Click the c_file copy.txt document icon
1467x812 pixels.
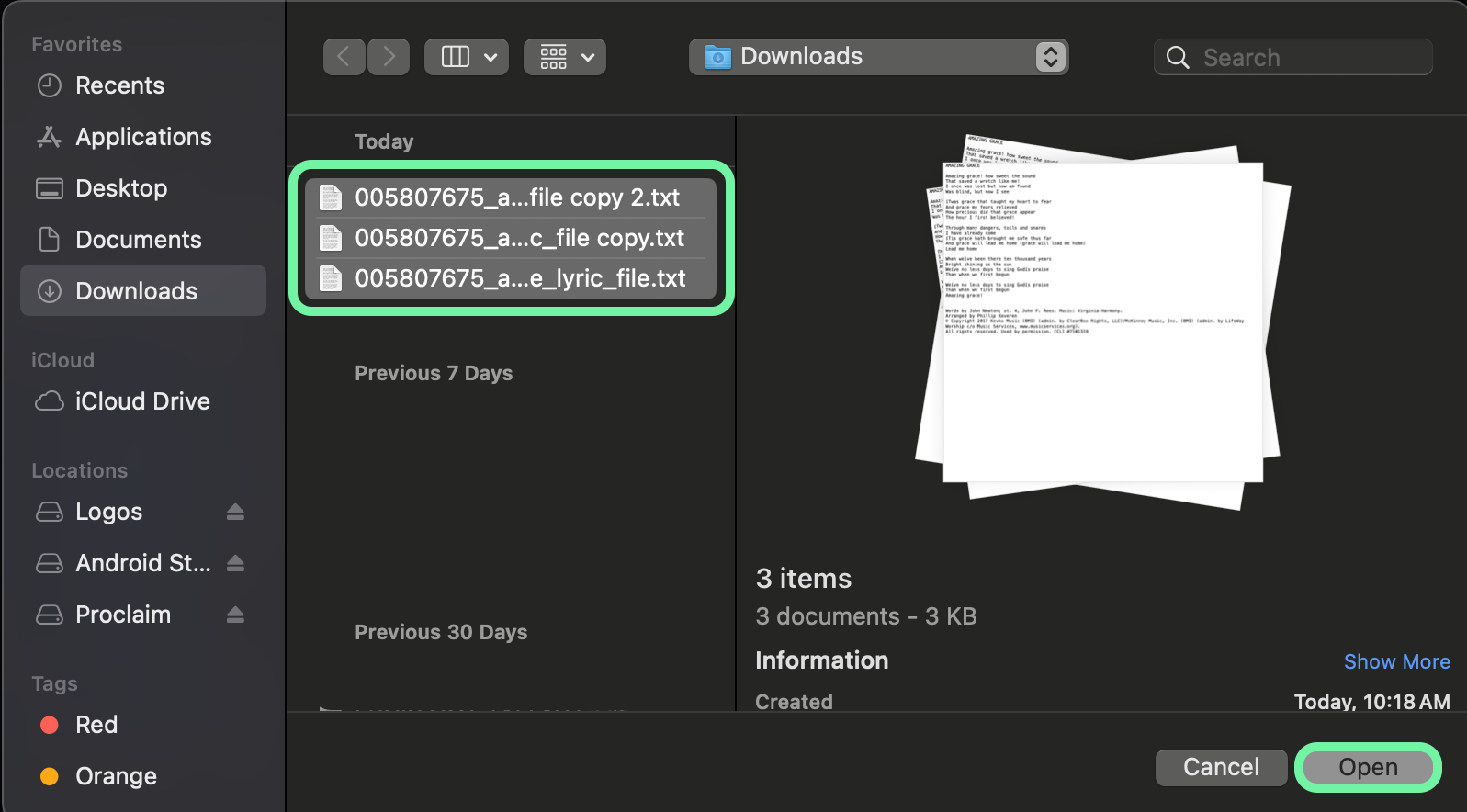tap(331, 238)
